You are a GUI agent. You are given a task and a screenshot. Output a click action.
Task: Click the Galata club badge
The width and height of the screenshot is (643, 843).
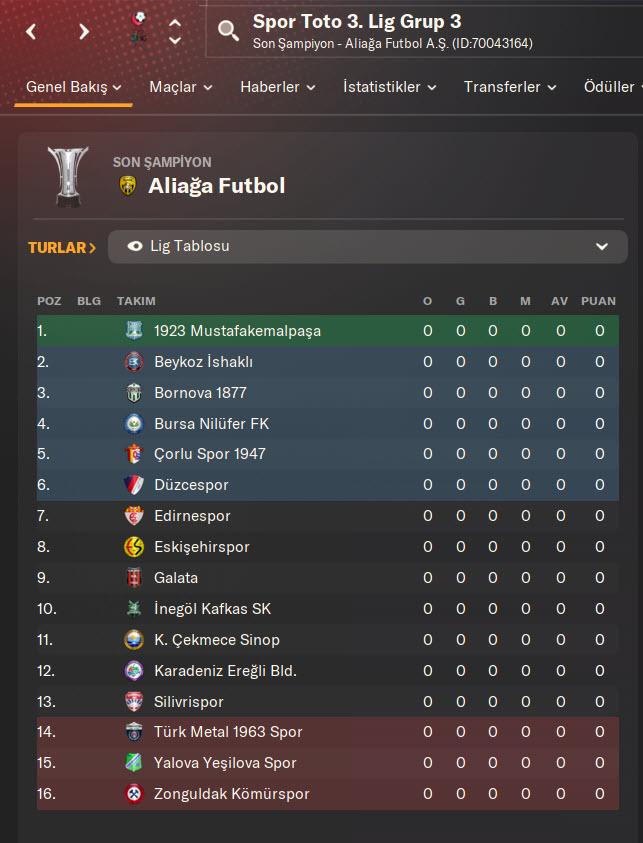pyautogui.click(x=134, y=578)
